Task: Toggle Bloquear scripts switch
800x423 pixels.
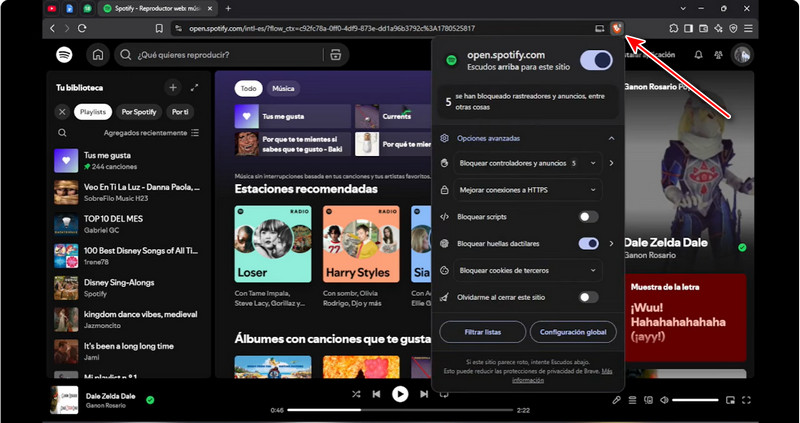Action: click(x=588, y=217)
